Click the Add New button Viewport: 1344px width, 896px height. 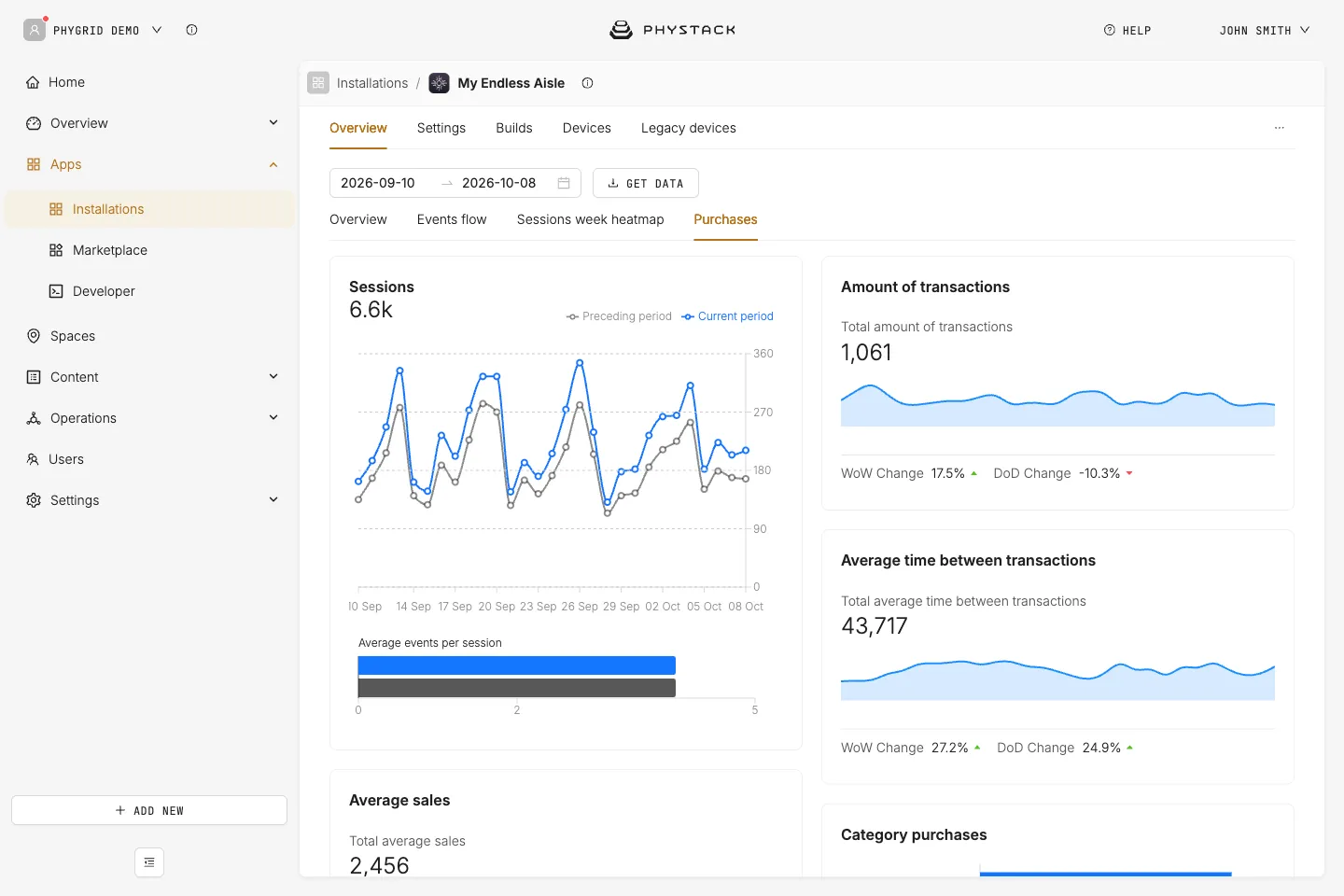(149, 810)
